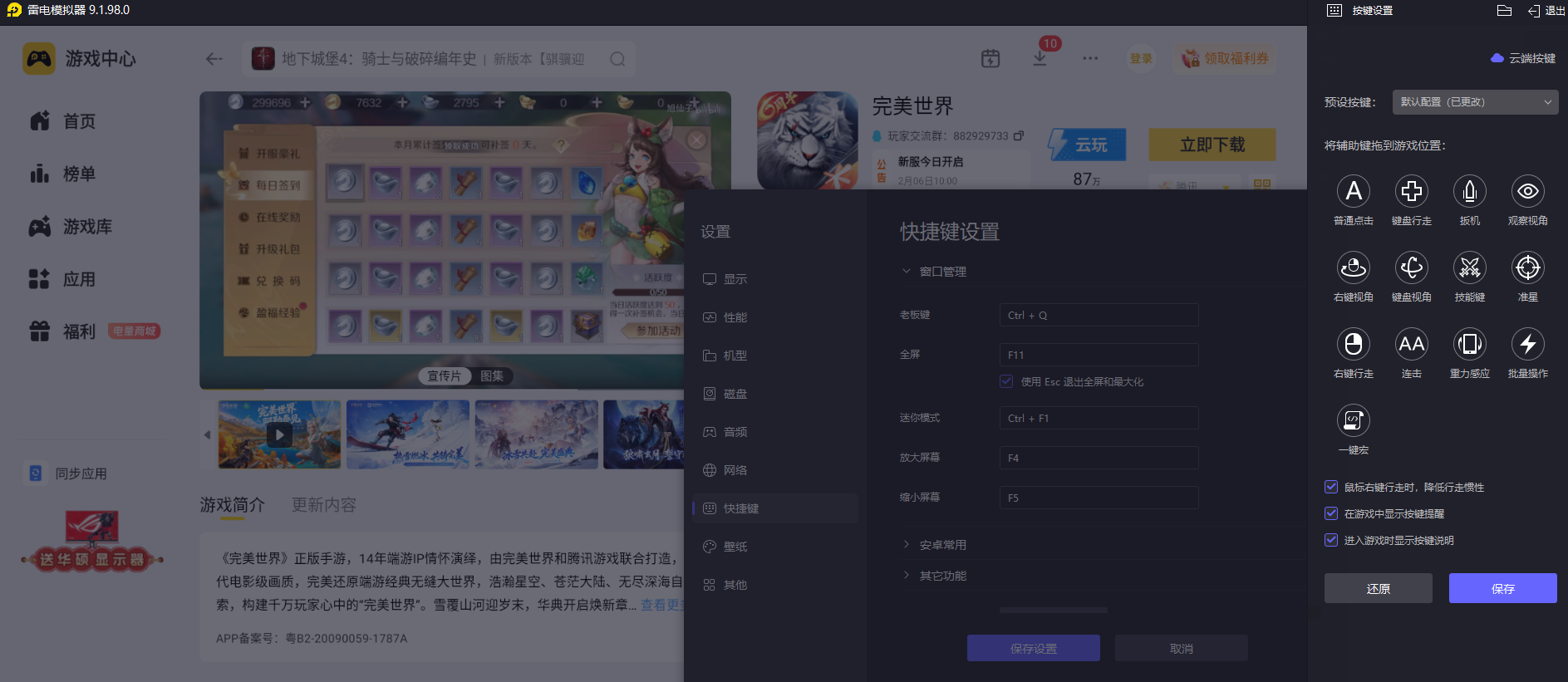Open 游戏库 in the sidebar
This screenshot has width=1568, height=682.
[71, 227]
